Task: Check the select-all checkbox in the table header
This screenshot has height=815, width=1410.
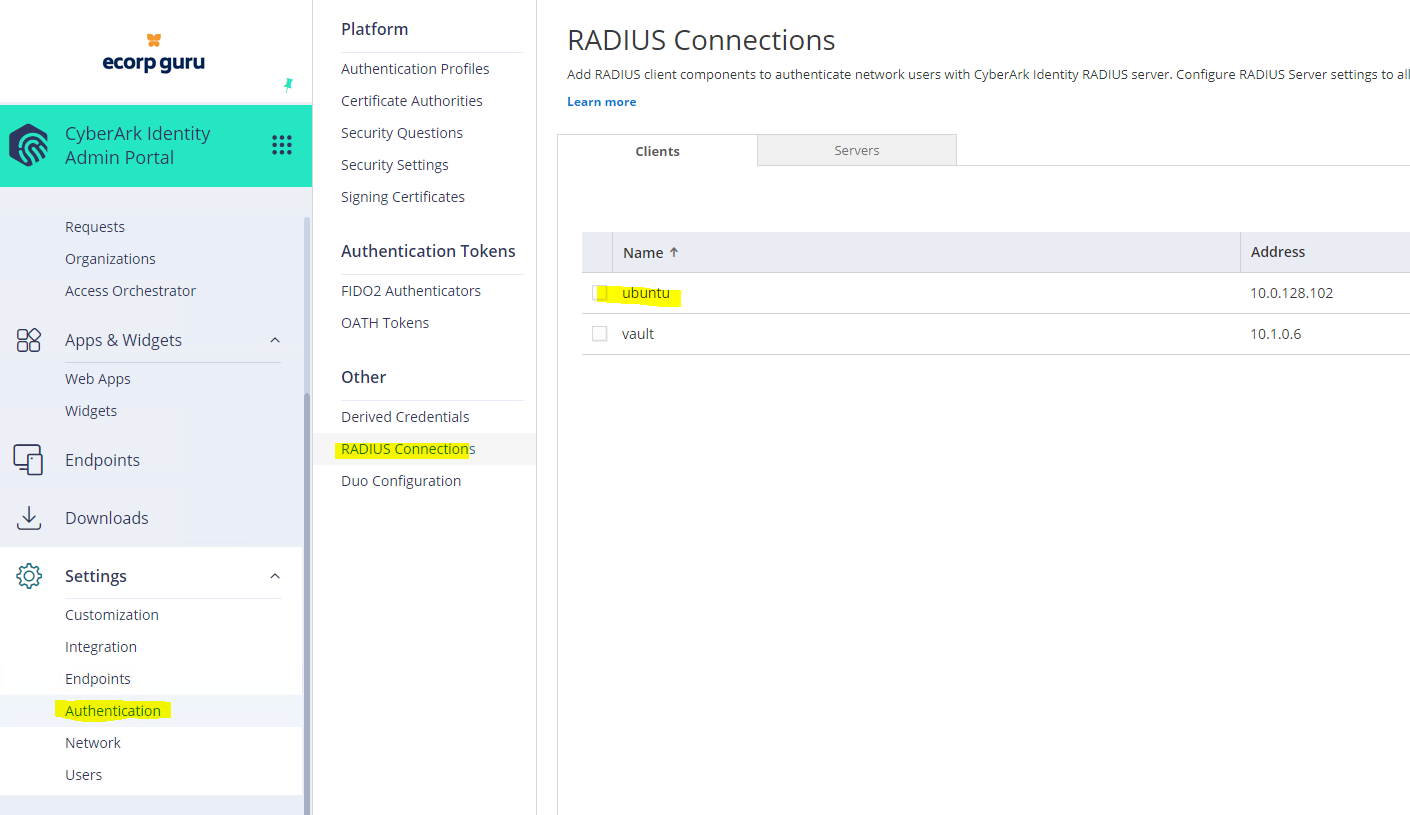Action: pos(597,252)
